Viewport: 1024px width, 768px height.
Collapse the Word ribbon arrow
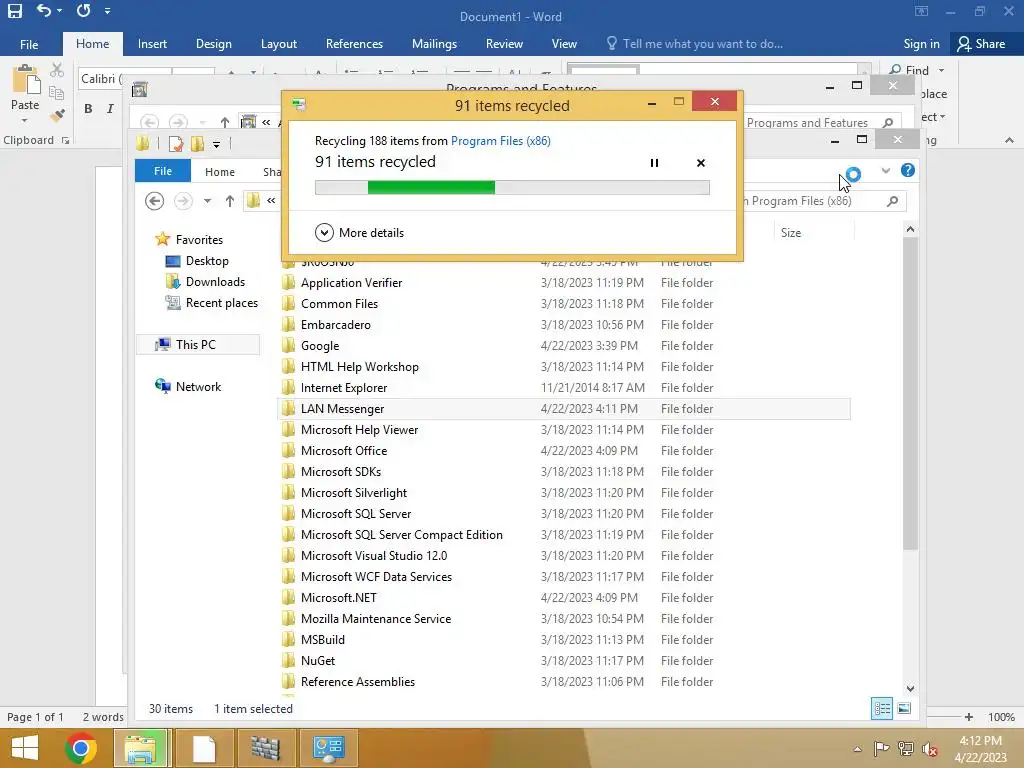[x=1009, y=140]
